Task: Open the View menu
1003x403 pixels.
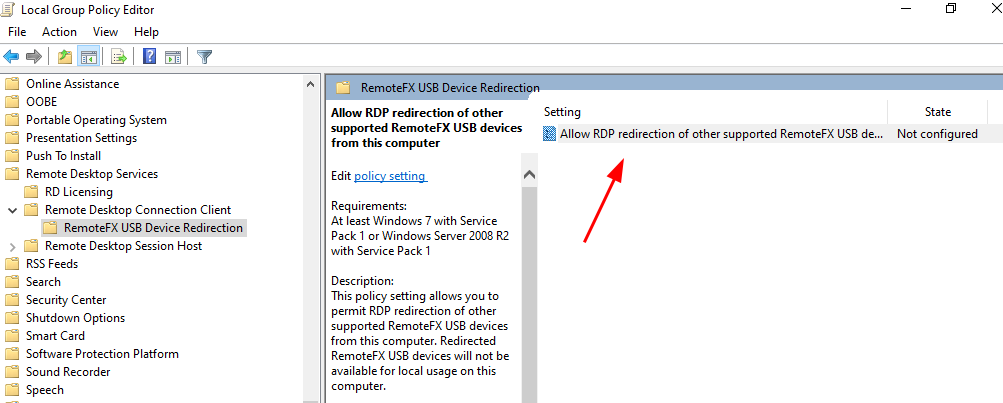Action: 105,32
